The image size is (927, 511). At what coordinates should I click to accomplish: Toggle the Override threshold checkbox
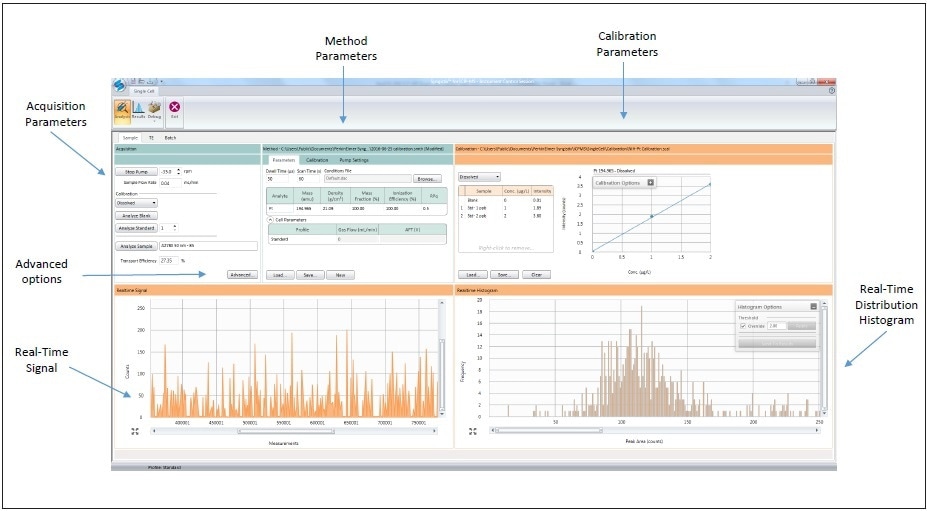click(743, 326)
